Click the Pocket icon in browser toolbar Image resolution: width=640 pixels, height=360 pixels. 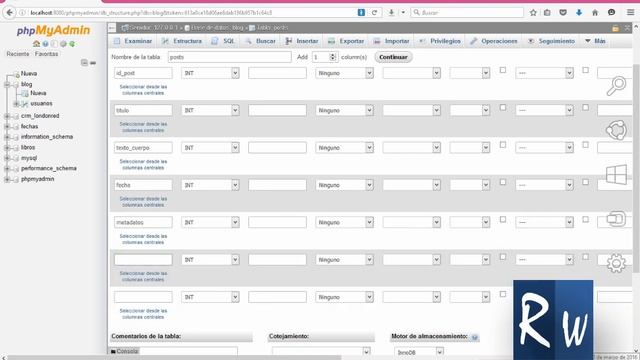[563, 13]
